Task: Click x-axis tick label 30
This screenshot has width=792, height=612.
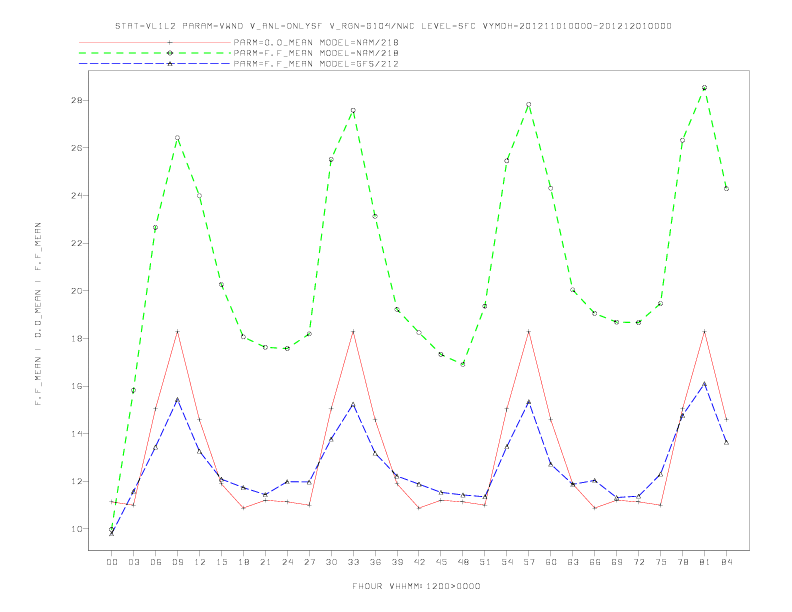Action: point(331,562)
